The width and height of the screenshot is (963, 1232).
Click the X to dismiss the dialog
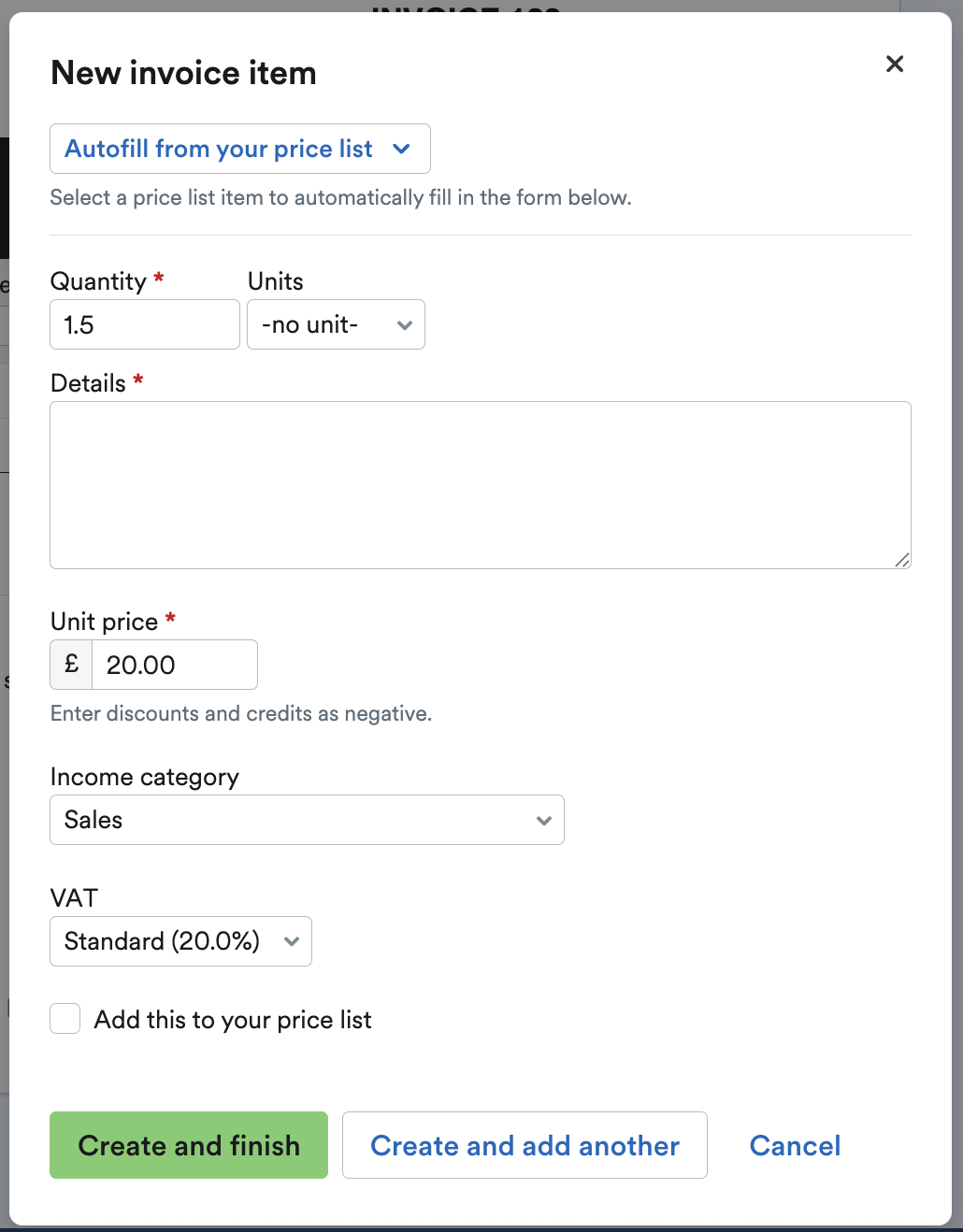(x=895, y=64)
